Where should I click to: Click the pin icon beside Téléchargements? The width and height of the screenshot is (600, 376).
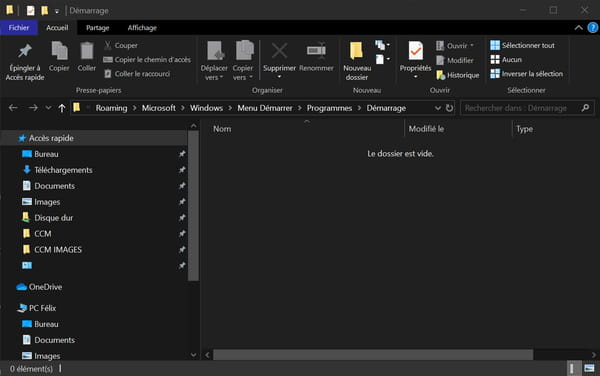(182, 170)
